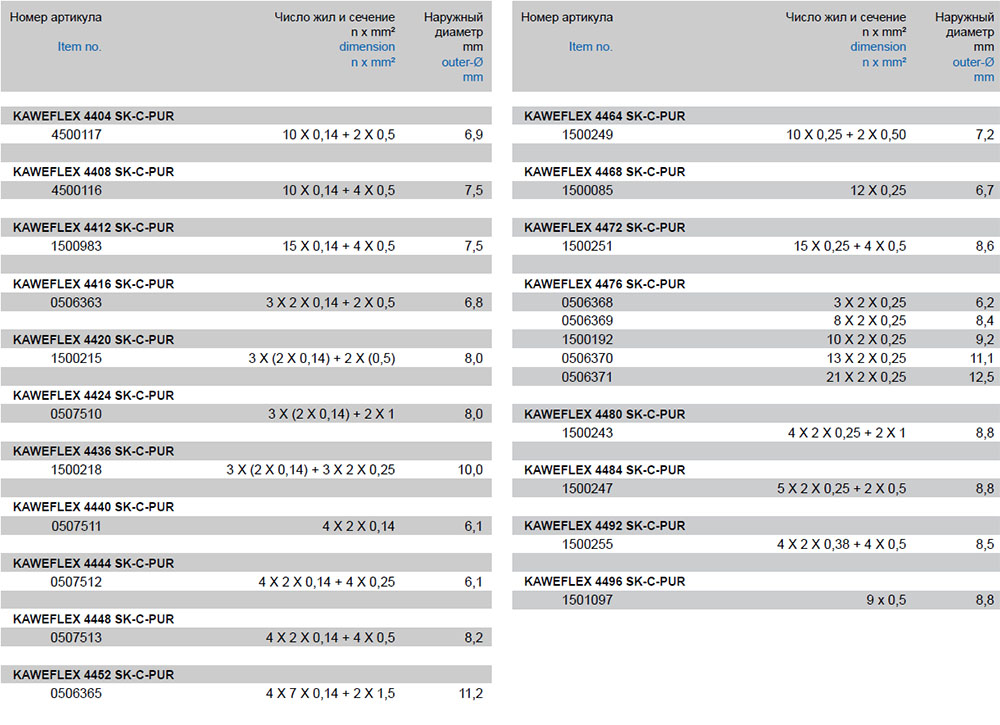The image size is (1000, 725).
Task: Select item number 1500218
Action: click(76, 470)
